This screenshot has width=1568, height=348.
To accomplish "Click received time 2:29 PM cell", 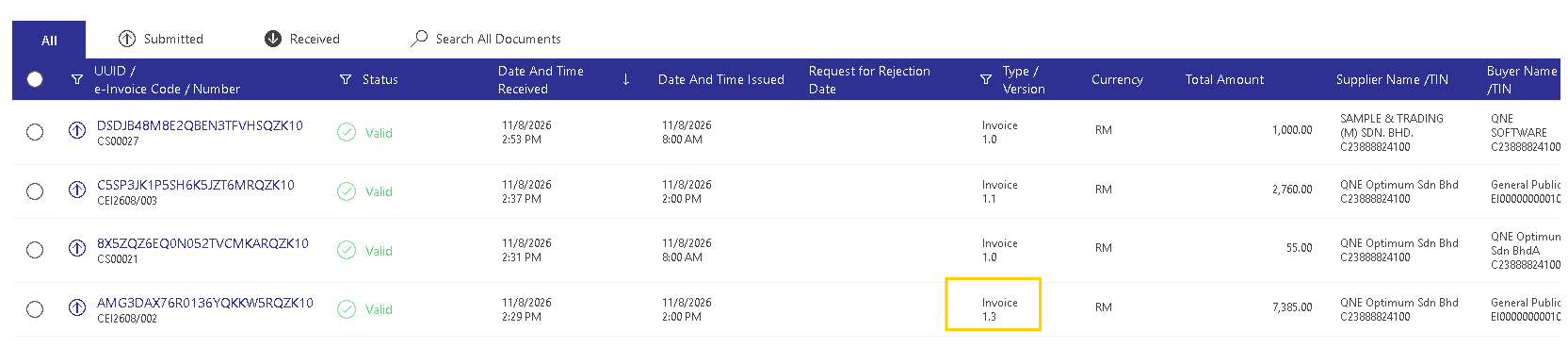I will [522, 317].
